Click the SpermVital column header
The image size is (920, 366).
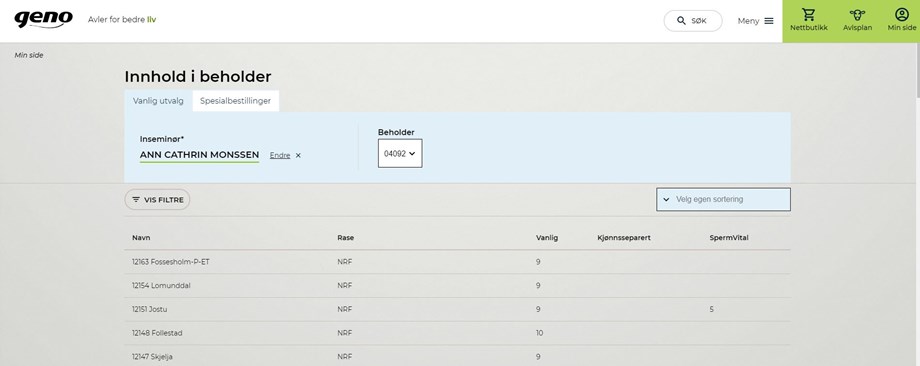point(729,238)
